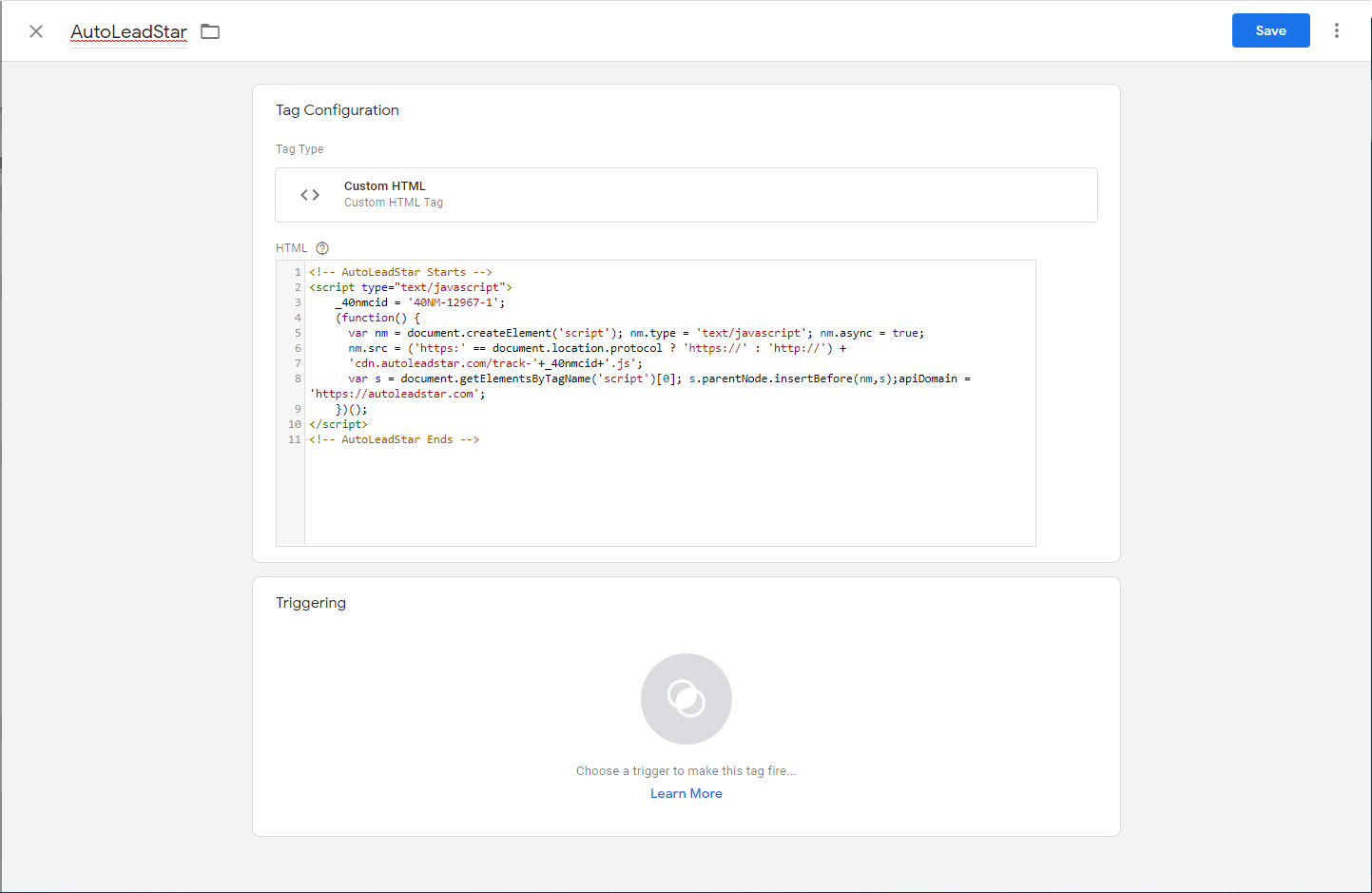Click the folder icon beside AutoLeadStar title

209,30
